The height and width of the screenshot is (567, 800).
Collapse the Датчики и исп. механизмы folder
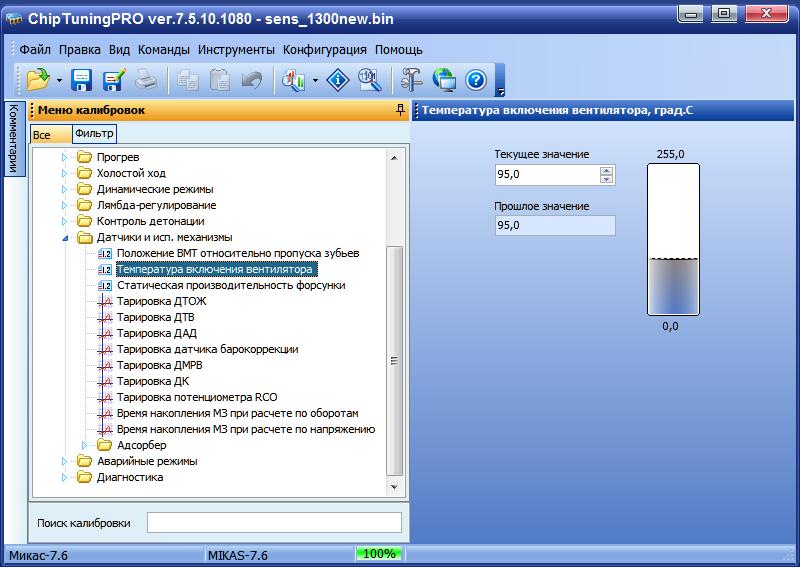(x=65, y=237)
